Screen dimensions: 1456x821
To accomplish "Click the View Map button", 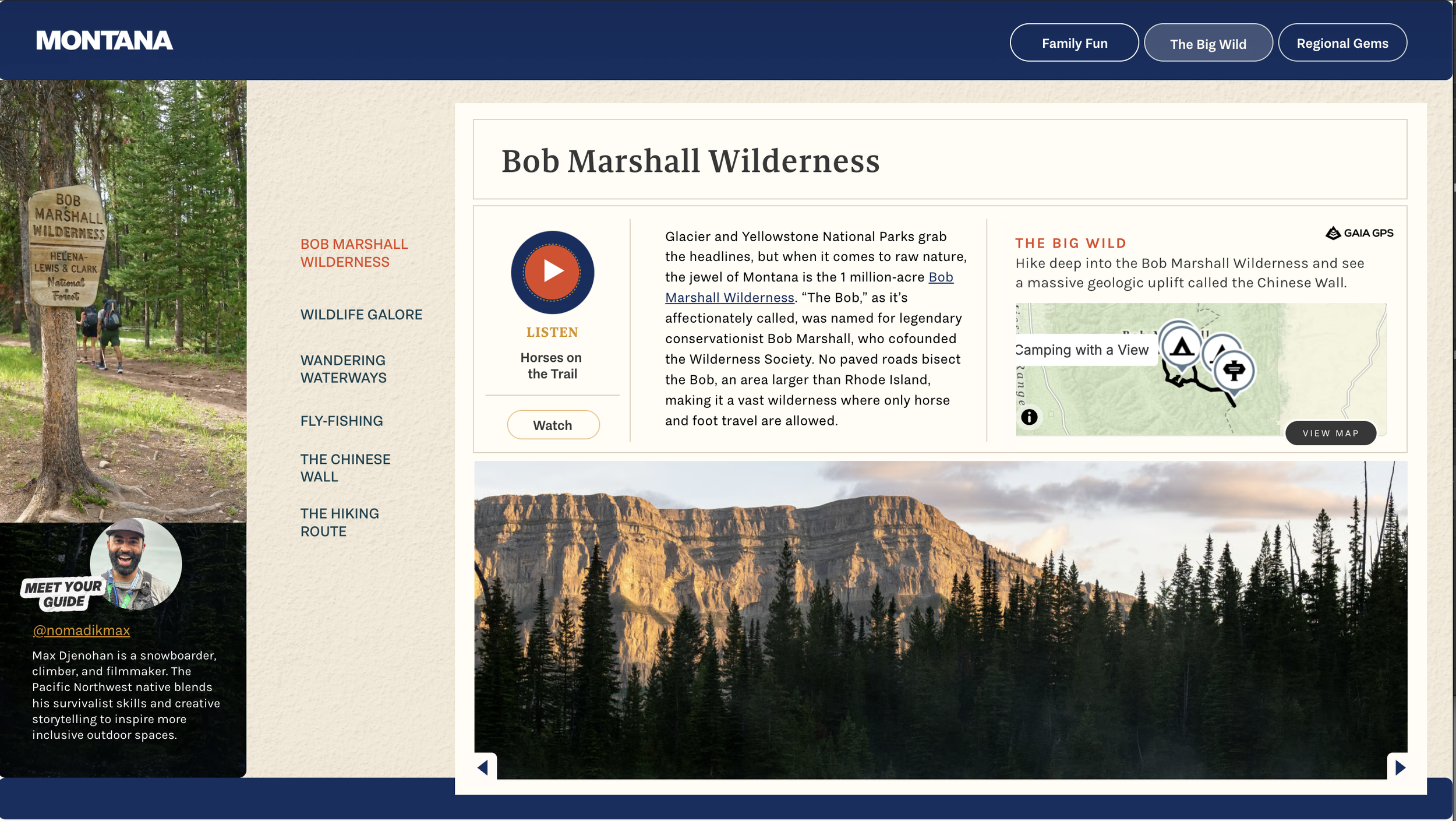I will [x=1330, y=433].
